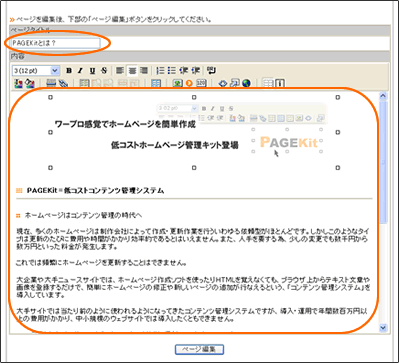399x363 pixels.
Task: Click the line break icon after indent buttons
Action: pos(211,71)
